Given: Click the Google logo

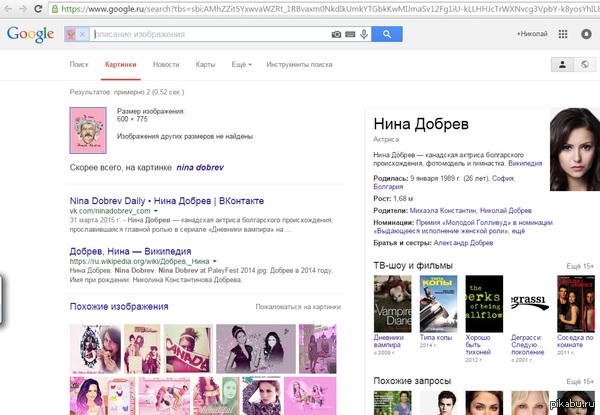Looking at the screenshot, I should pos(30,34).
